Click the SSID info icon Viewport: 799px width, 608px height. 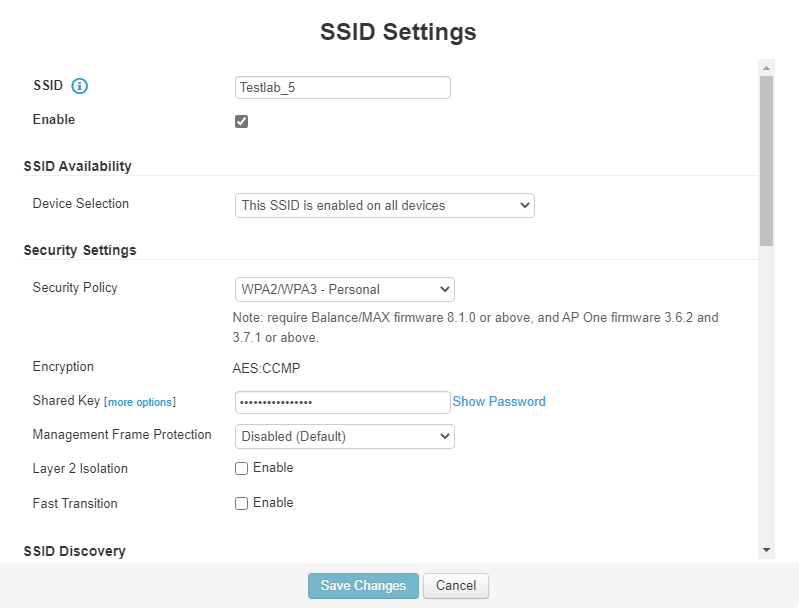pyautogui.click(x=80, y=86)
